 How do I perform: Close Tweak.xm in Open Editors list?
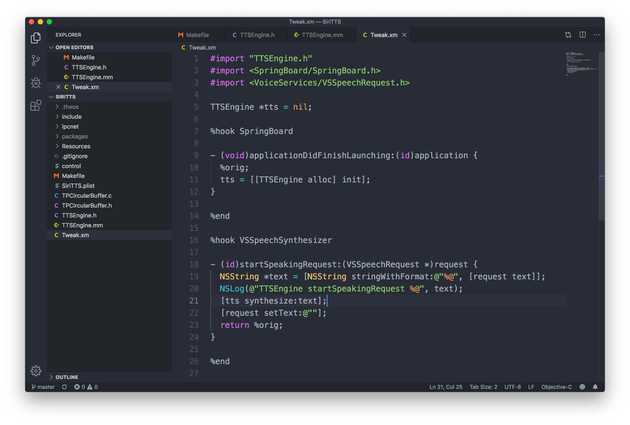coord(58,87)
